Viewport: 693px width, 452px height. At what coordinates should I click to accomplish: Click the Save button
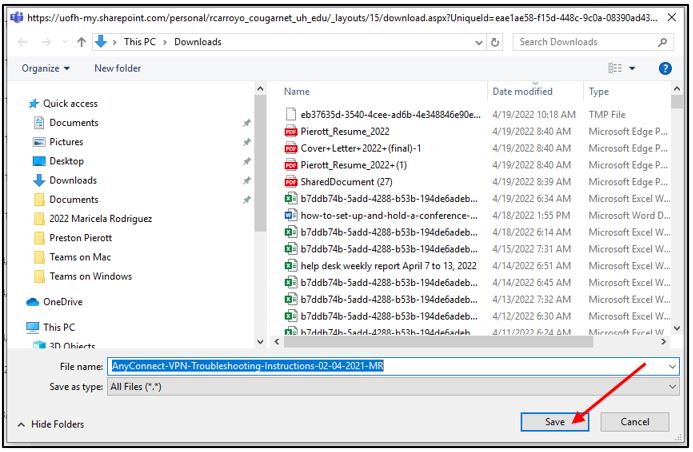pos(554,422)
